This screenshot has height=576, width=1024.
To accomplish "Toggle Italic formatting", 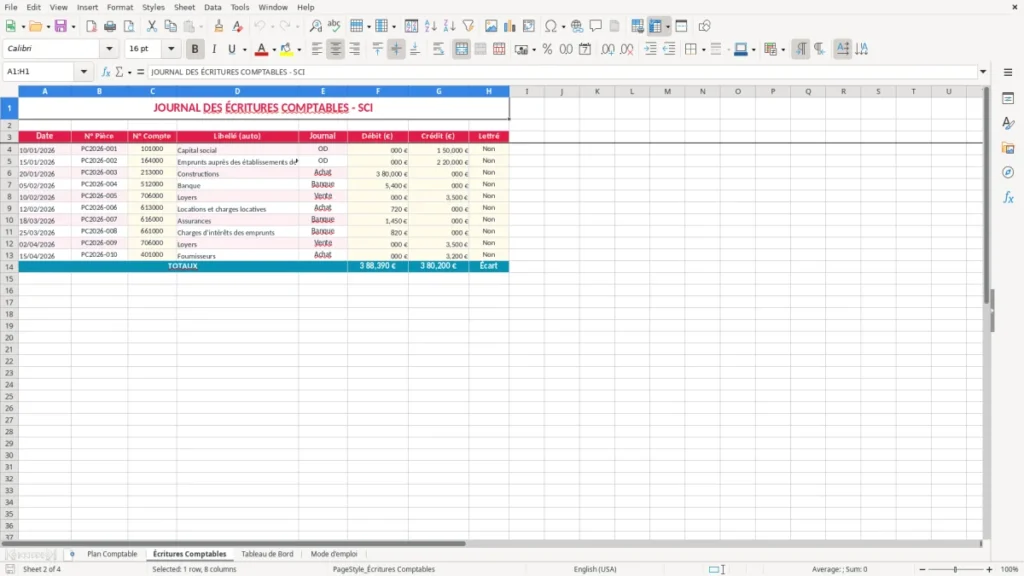I will [214, 49].
